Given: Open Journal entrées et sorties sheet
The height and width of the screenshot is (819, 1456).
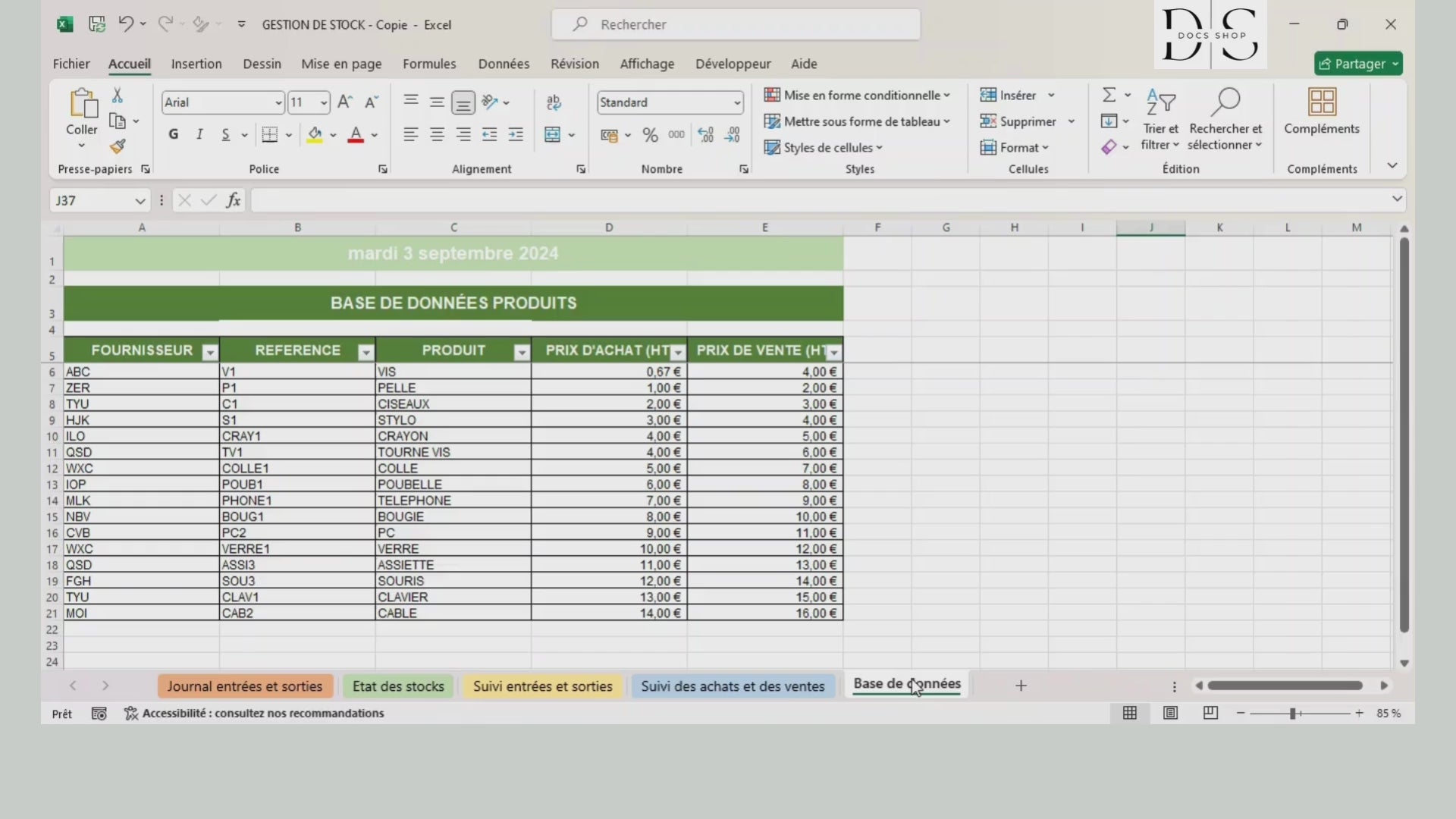Looking at the screenshot, I should click(x=245, y=686).
